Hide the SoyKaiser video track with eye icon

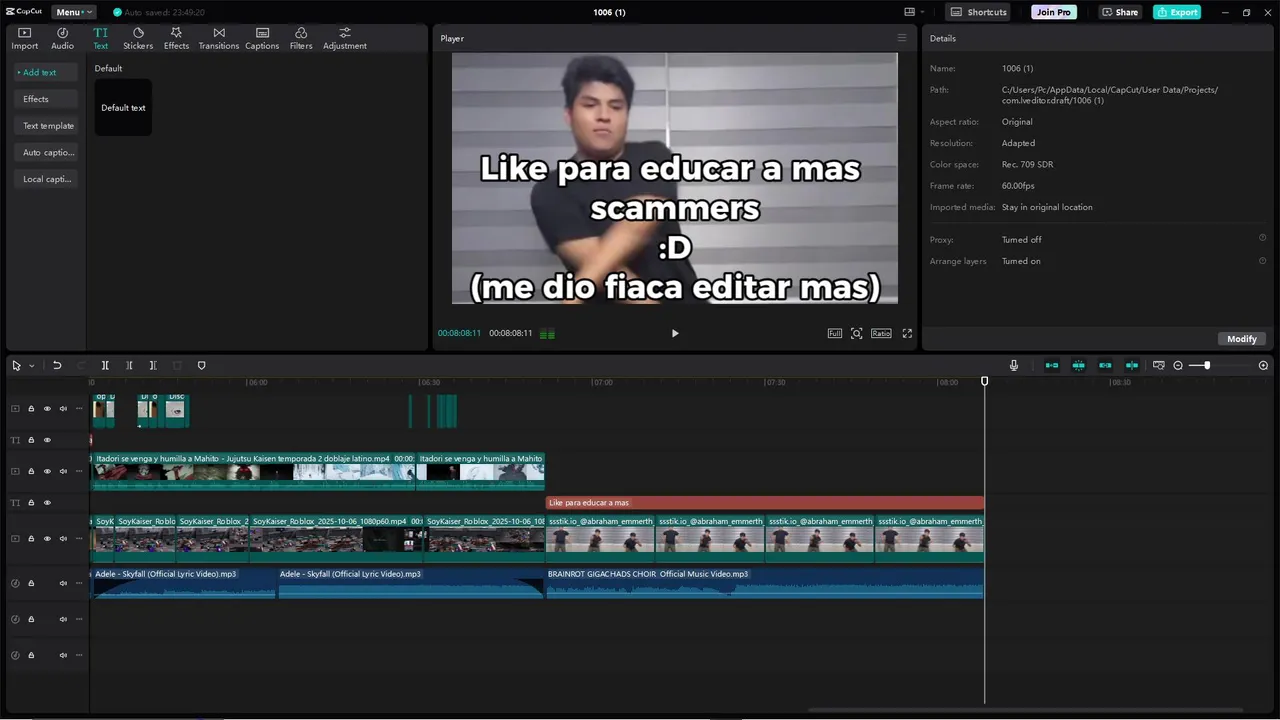(47, 538)
